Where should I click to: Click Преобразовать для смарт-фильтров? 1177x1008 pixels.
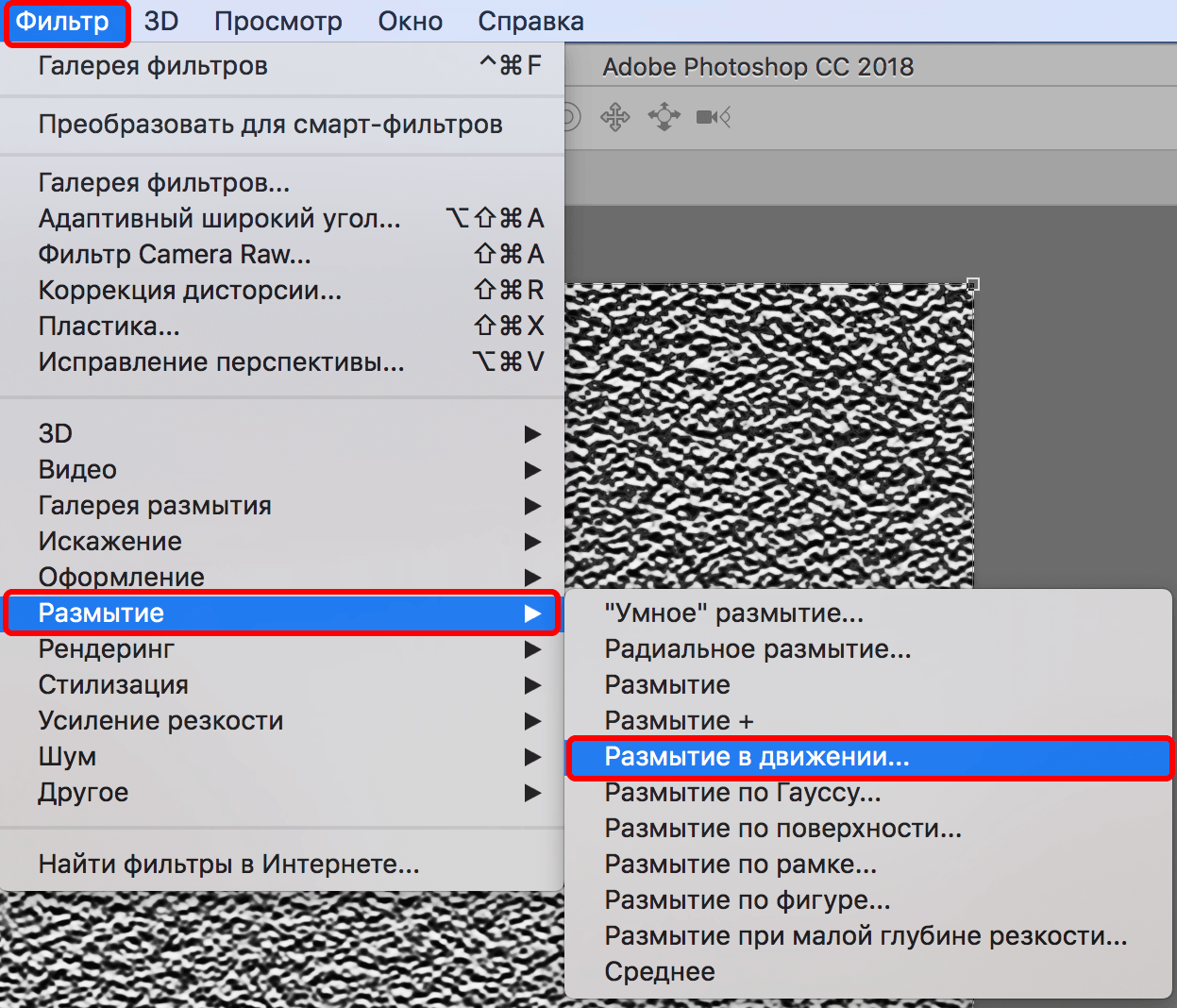[270, 125]
